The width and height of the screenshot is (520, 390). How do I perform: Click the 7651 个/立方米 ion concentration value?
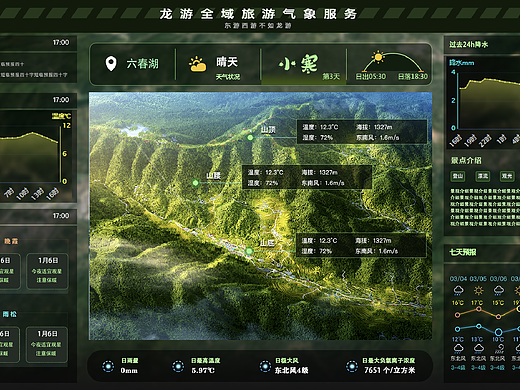coord(389,370)
